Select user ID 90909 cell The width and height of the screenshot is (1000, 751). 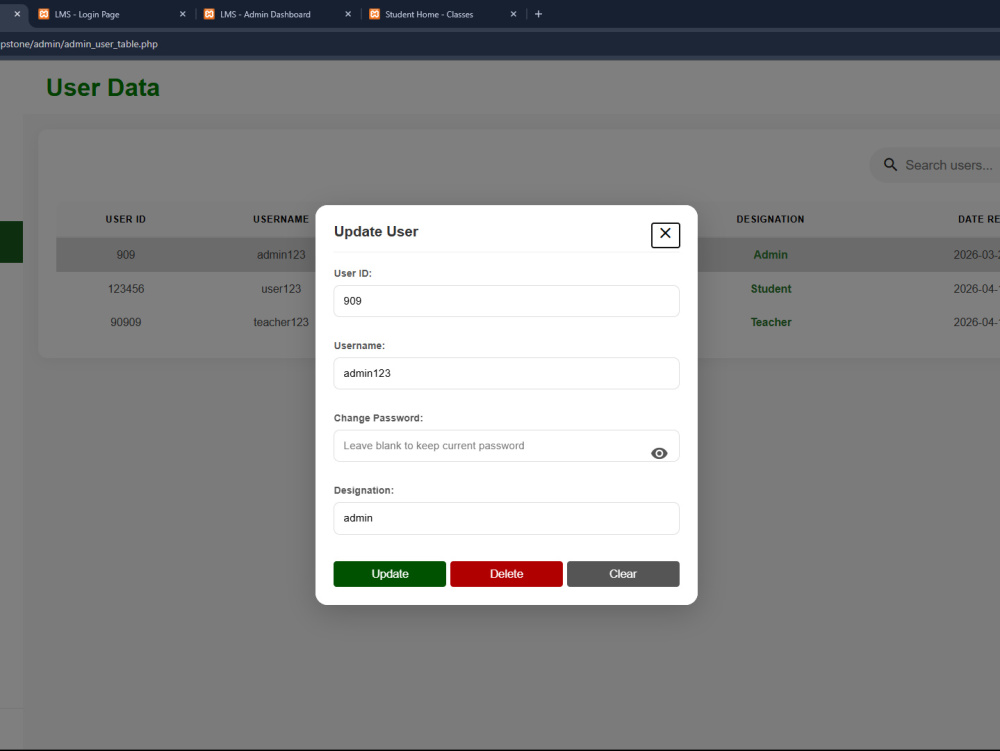tap(126, 323)
